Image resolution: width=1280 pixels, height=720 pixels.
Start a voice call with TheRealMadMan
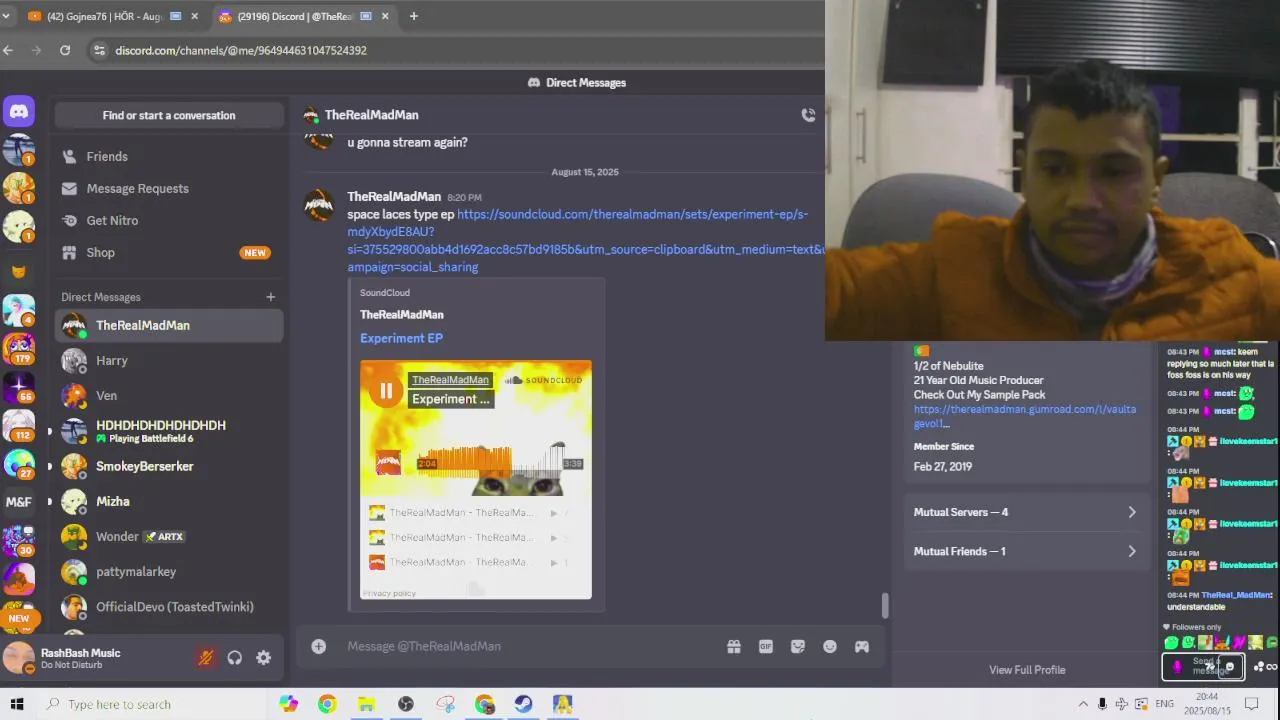click(x=808, y=115)
